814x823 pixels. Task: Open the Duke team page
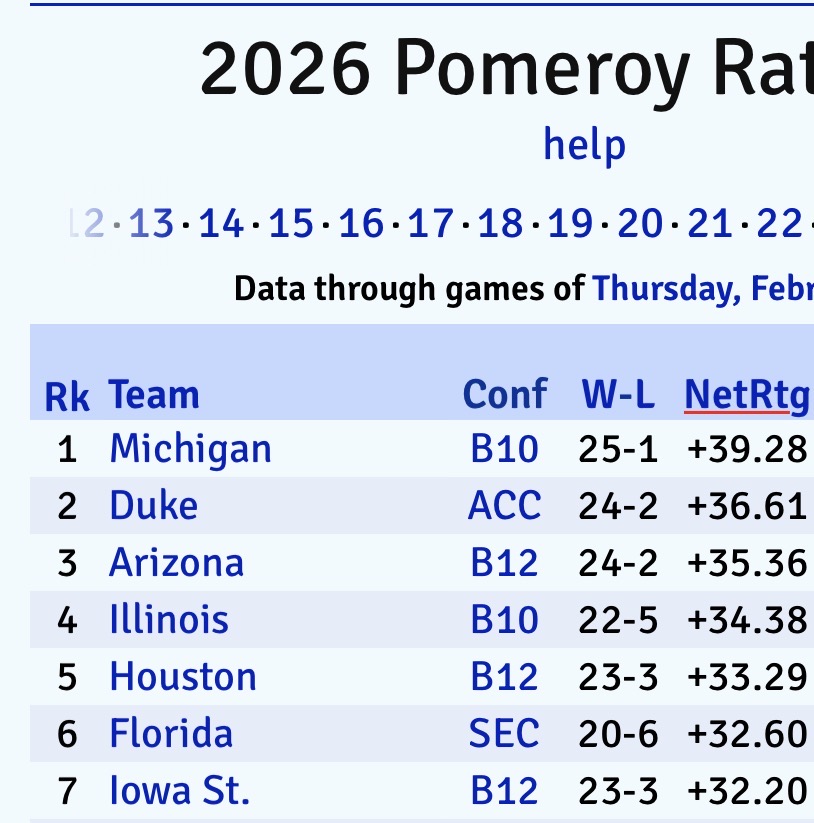click(x=153, y=505)
